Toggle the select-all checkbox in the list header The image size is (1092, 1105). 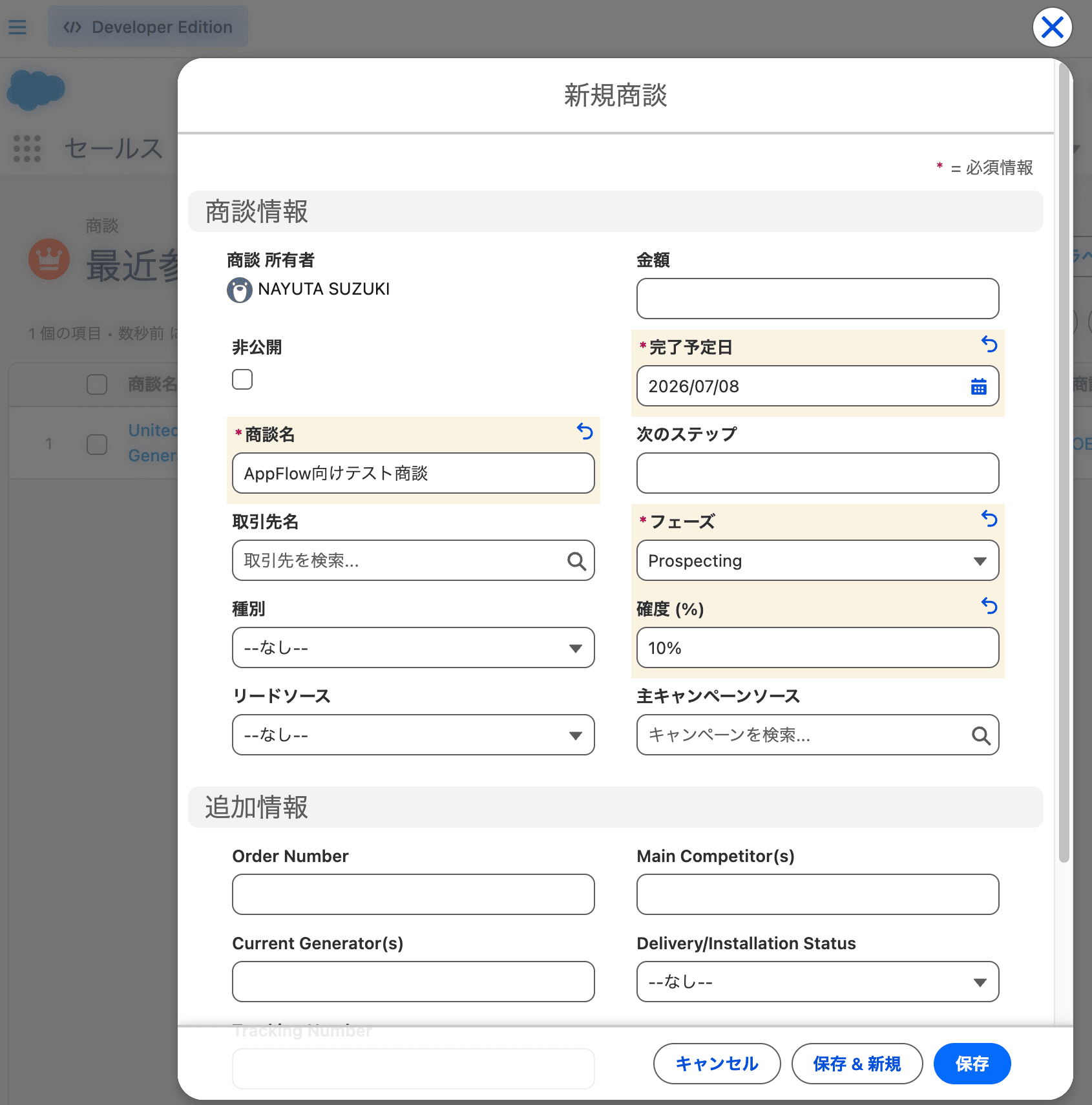(x=97, y=384)
